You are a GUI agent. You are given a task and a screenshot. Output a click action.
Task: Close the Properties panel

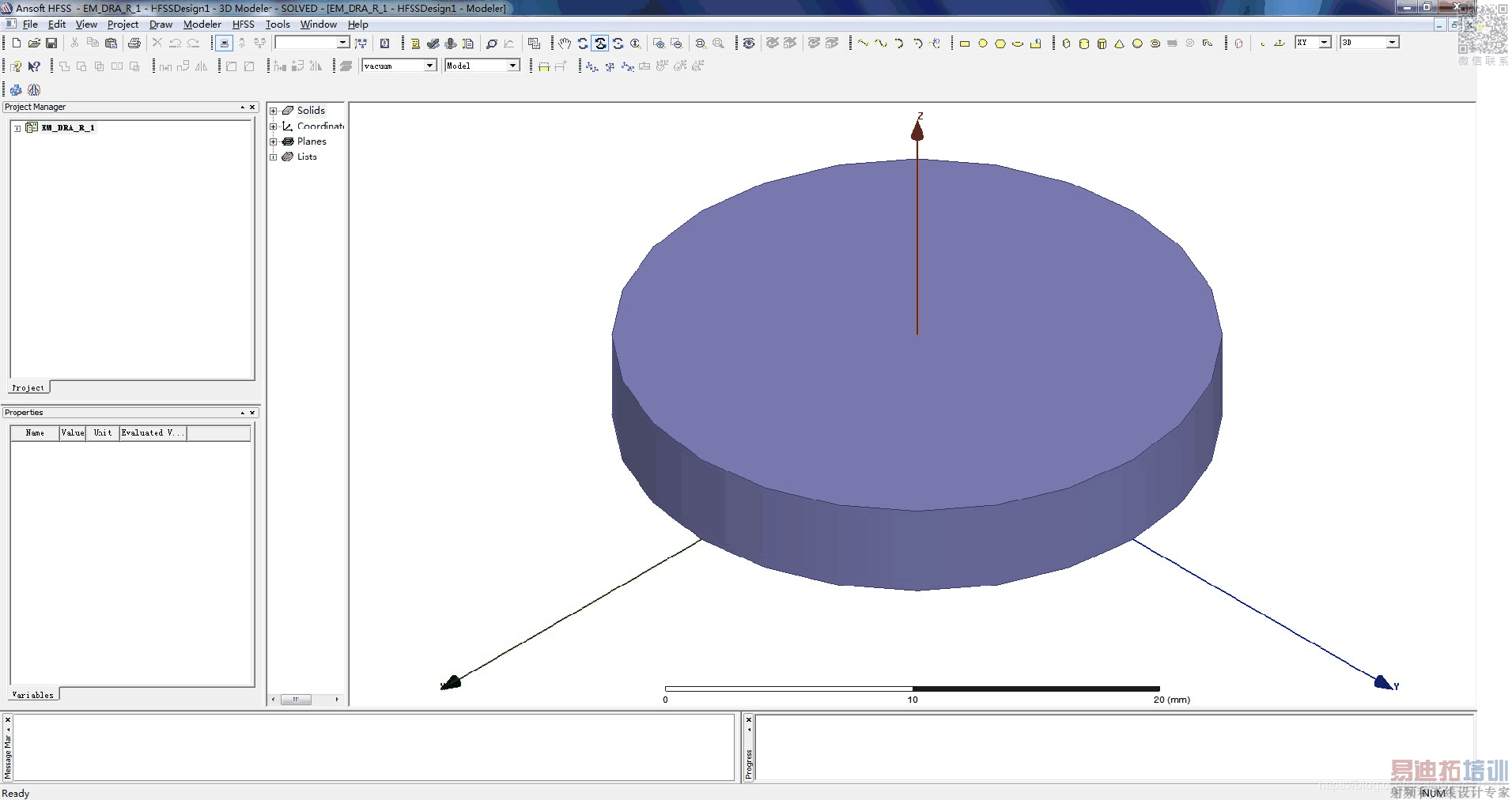[x=252, y=413]
